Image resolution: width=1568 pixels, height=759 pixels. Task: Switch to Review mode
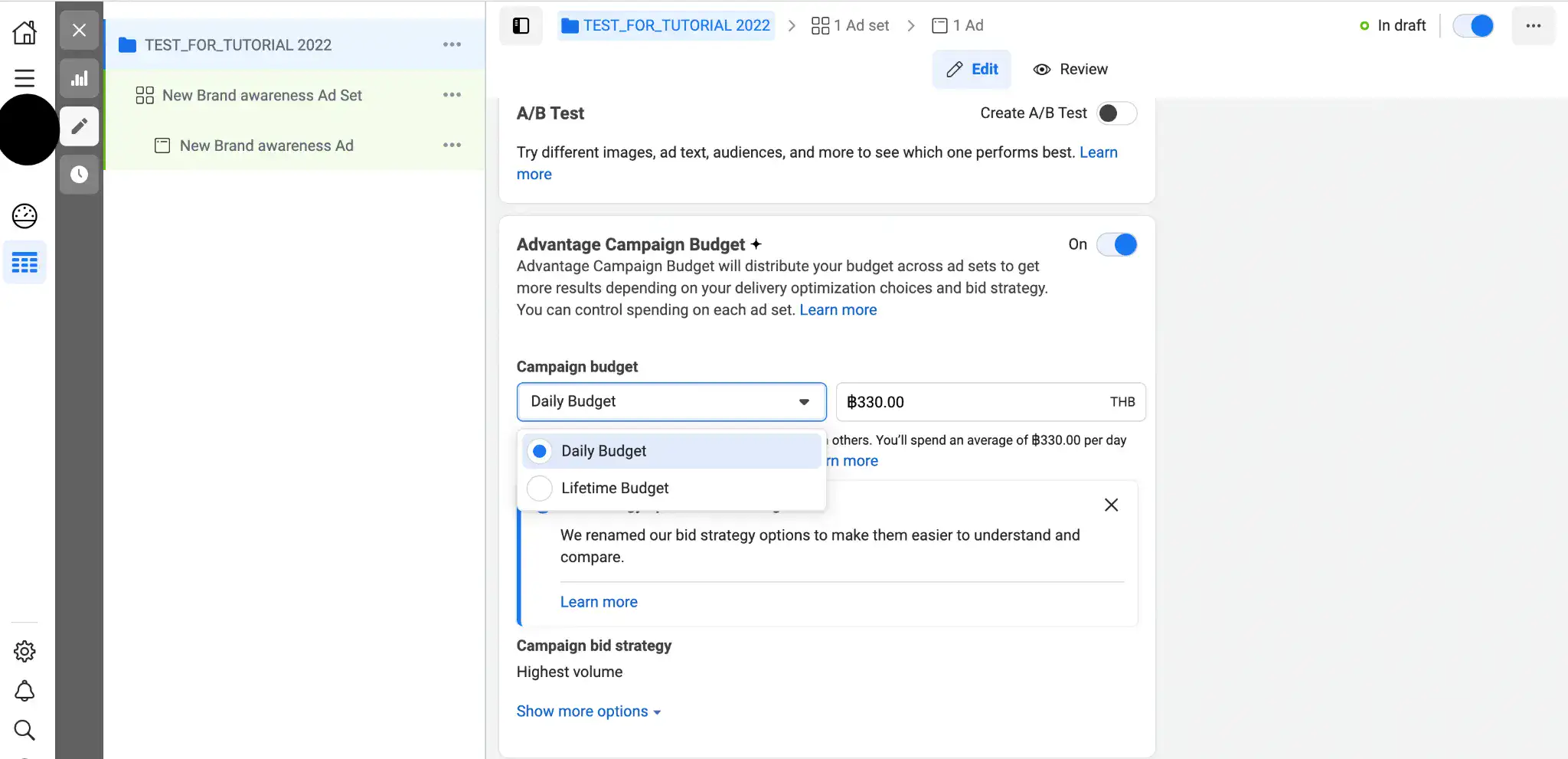point(1070,69)
